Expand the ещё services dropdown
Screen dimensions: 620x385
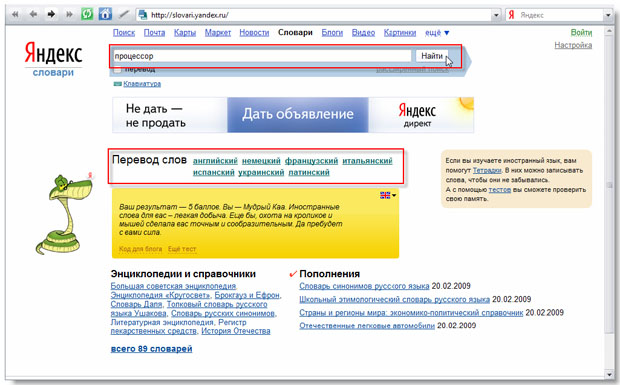point(437,33)
